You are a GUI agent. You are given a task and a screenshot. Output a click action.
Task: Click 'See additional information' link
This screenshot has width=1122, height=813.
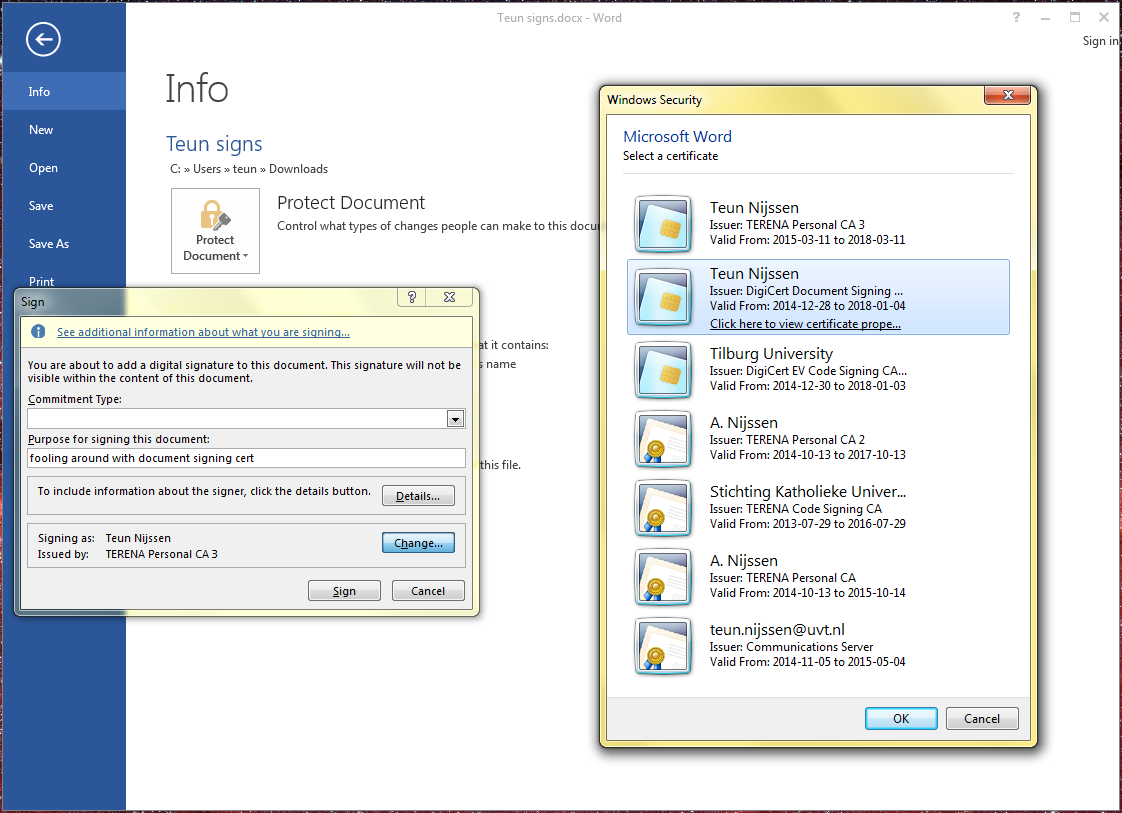point(203,332)
